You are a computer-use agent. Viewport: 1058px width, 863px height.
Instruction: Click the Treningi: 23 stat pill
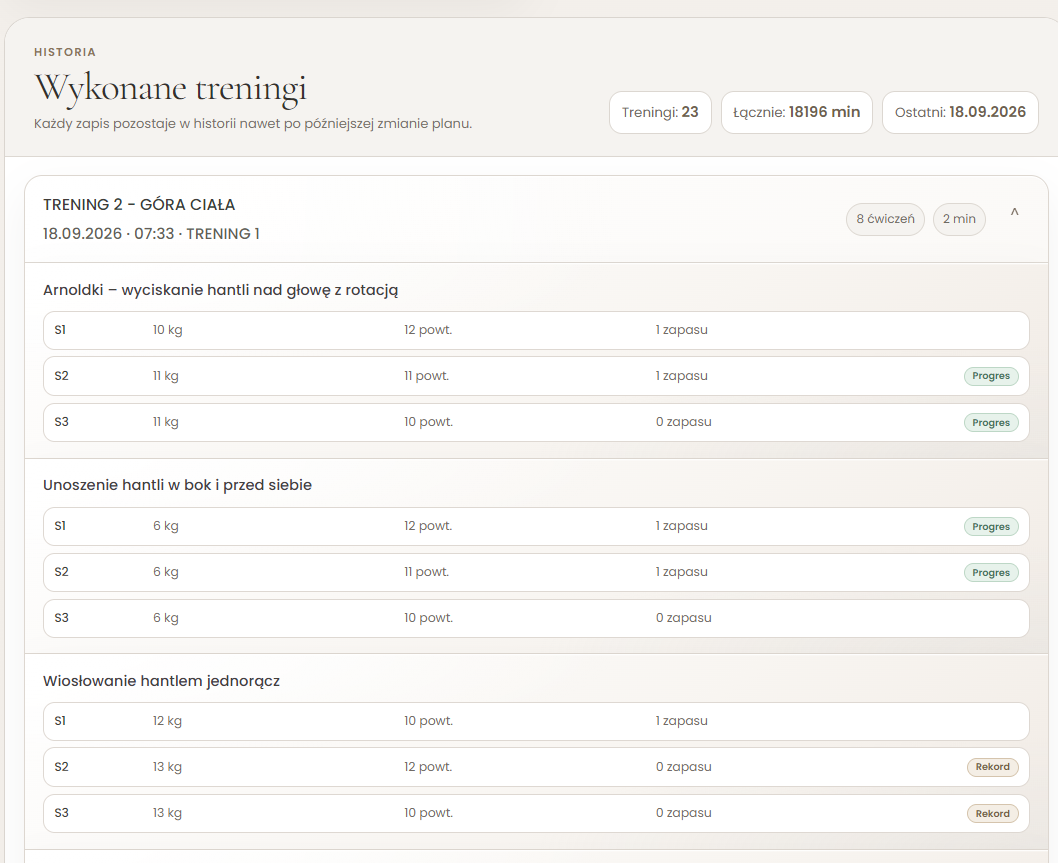point(660,113)
